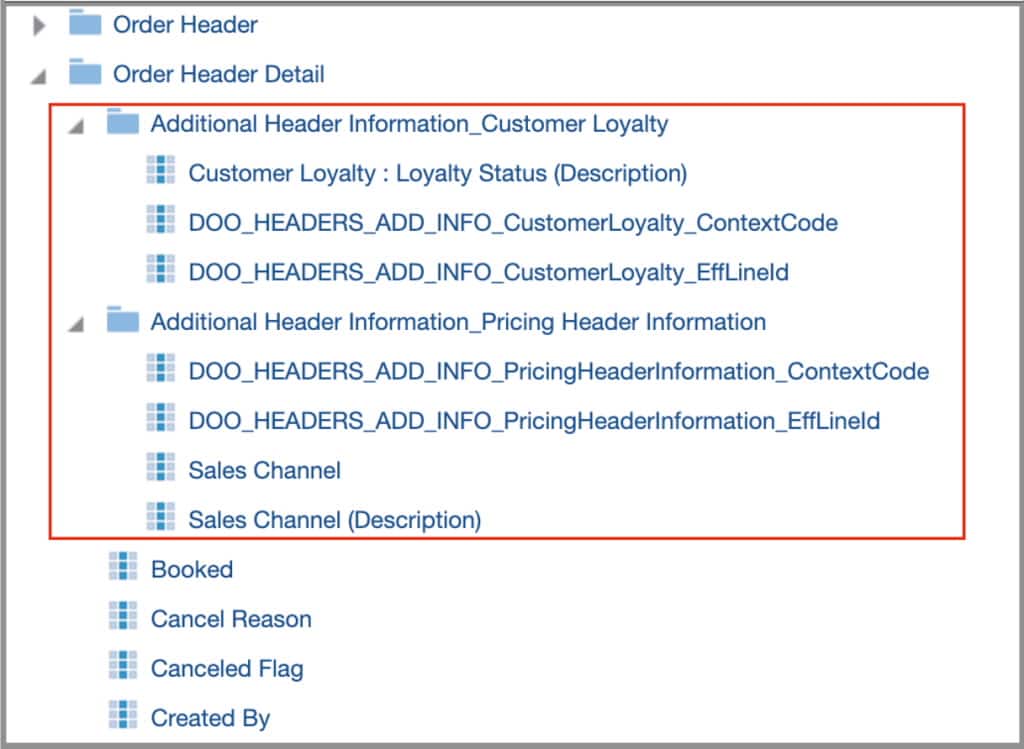
Task: Collapse the Additional Header Information_Customer Loyalty folder
Action: [x=78, y=122]
